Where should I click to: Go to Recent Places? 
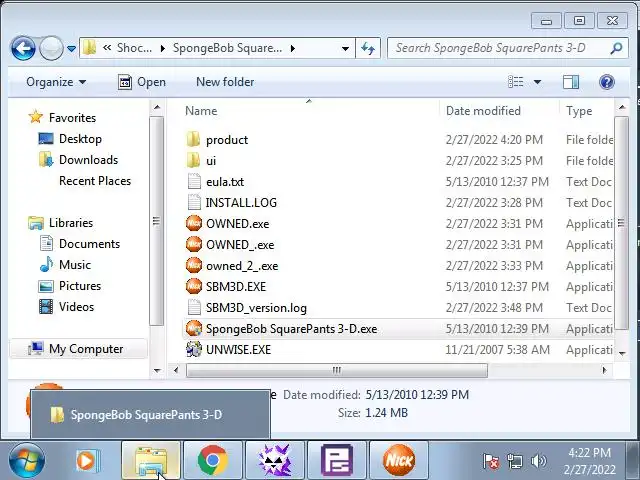95,181
